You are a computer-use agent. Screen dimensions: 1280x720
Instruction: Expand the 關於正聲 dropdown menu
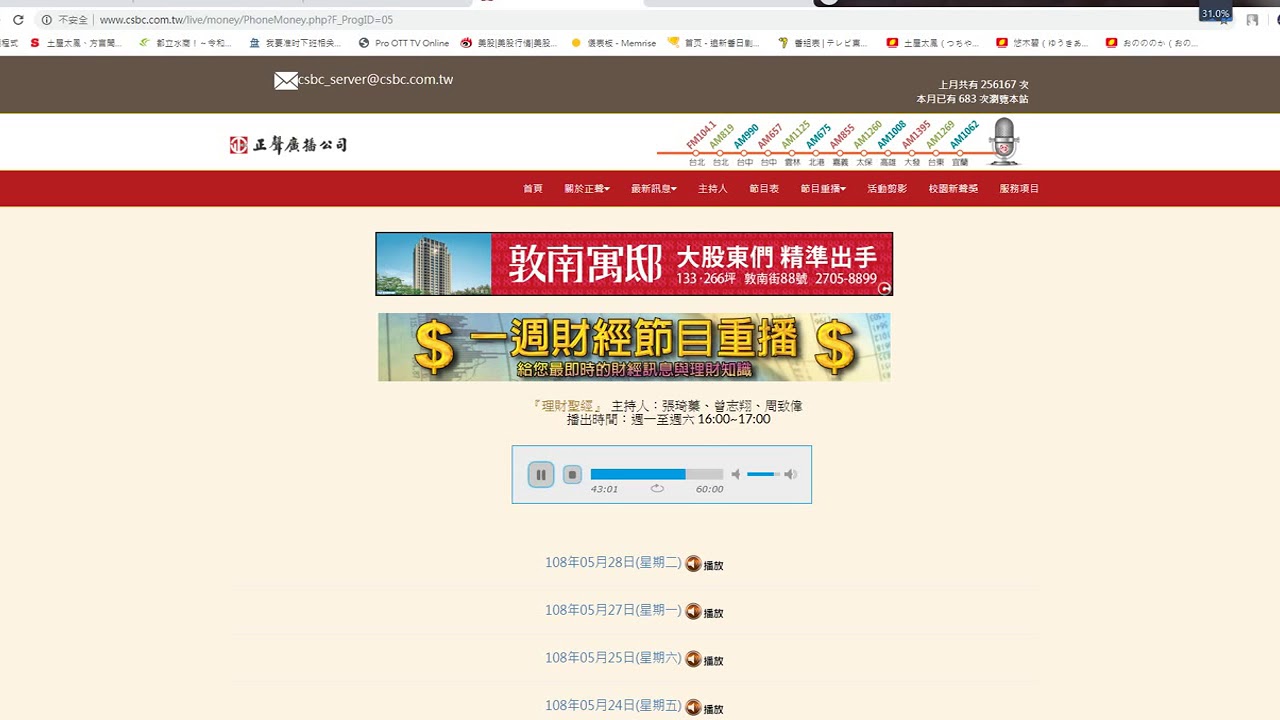[587, 189]
